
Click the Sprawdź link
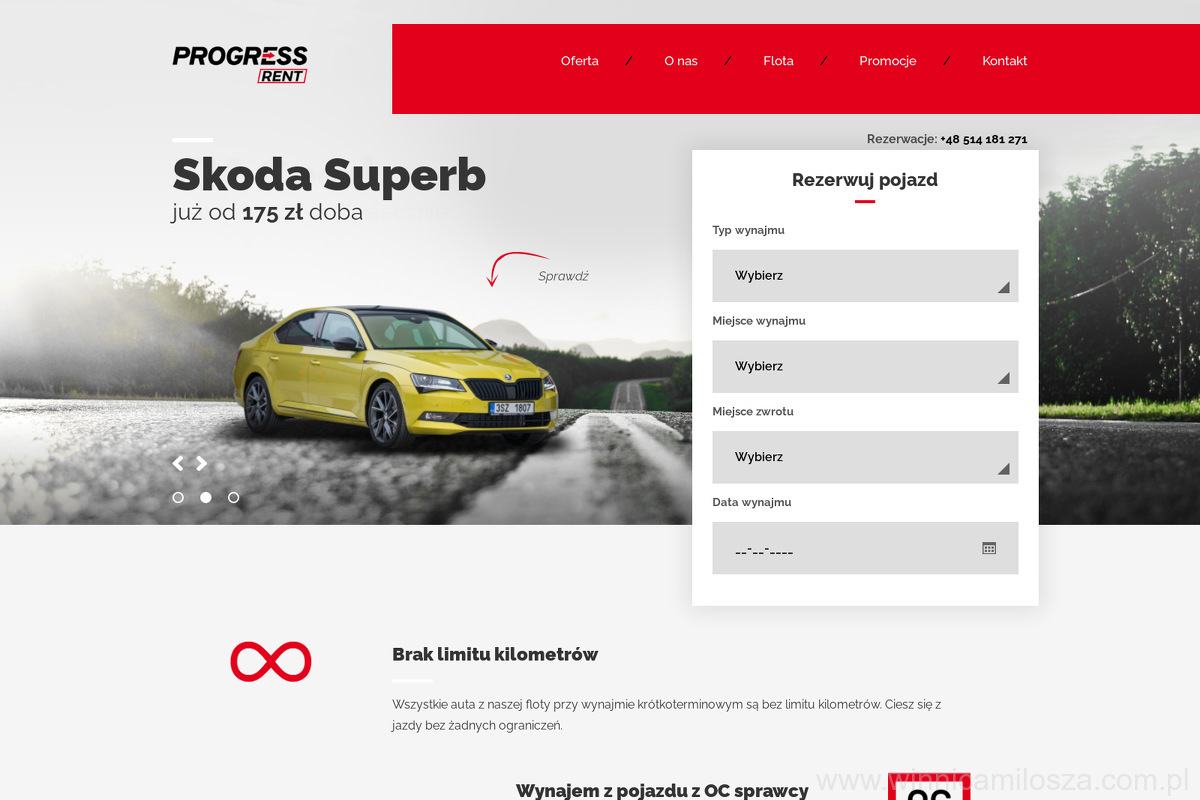pyautogui.click(x=563, y=277)
